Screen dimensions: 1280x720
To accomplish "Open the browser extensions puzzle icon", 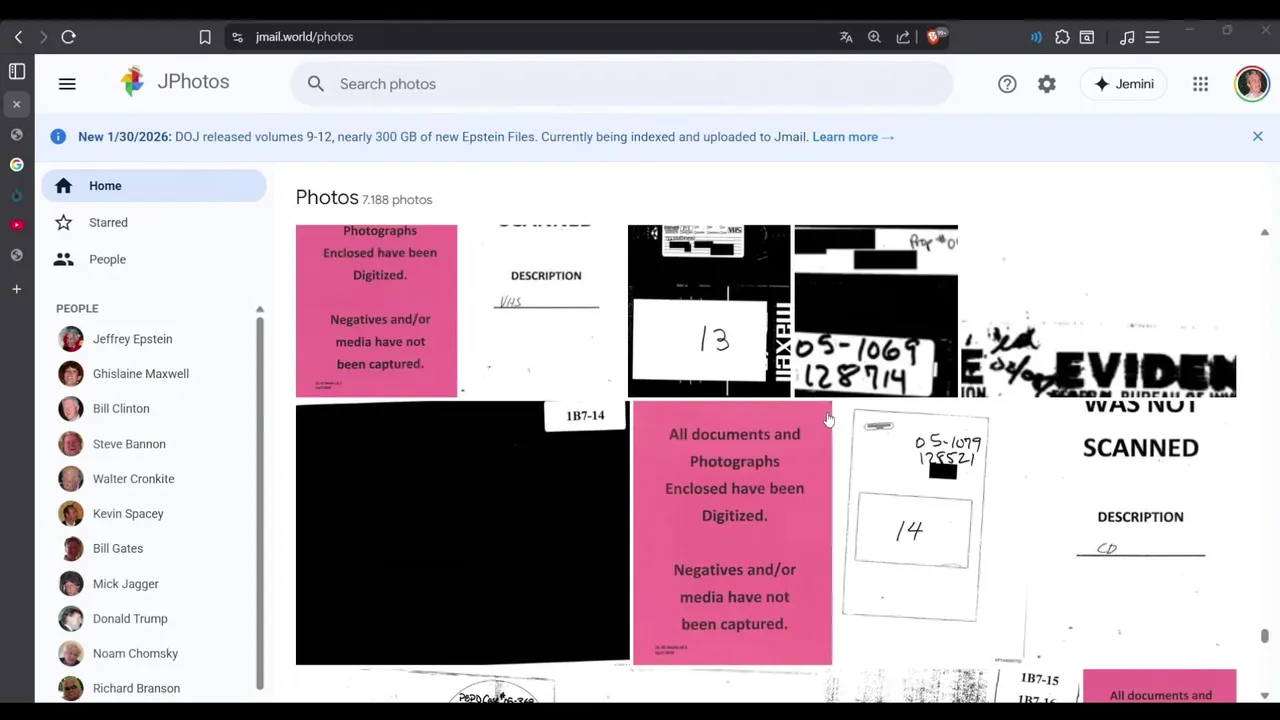I will point(1062,37).
